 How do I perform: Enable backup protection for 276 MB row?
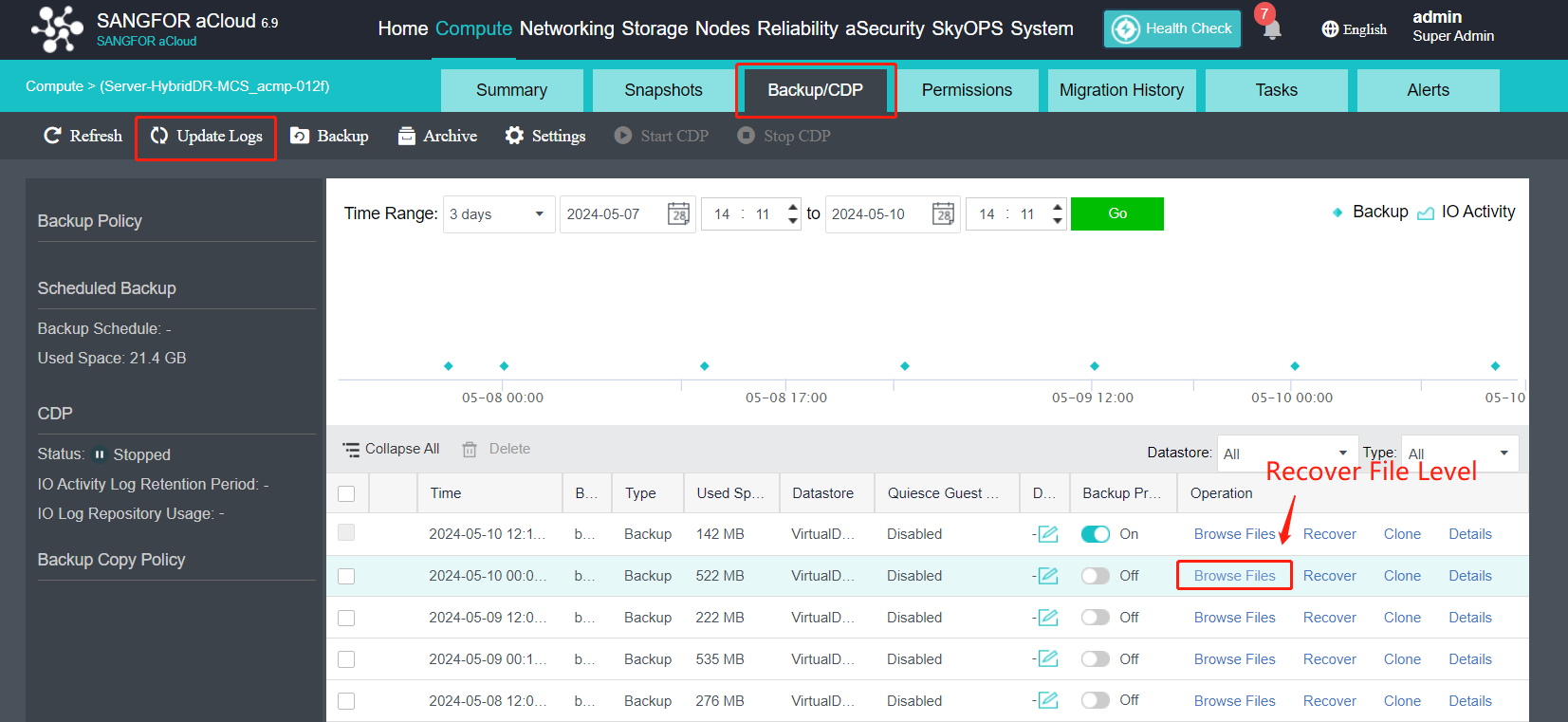(x=1096, y=700)
